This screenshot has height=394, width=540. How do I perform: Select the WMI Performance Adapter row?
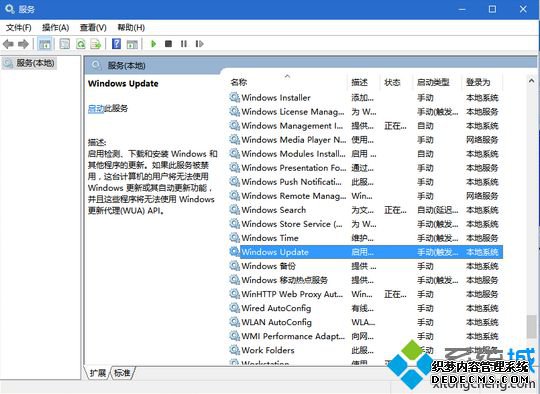point(366,336)
